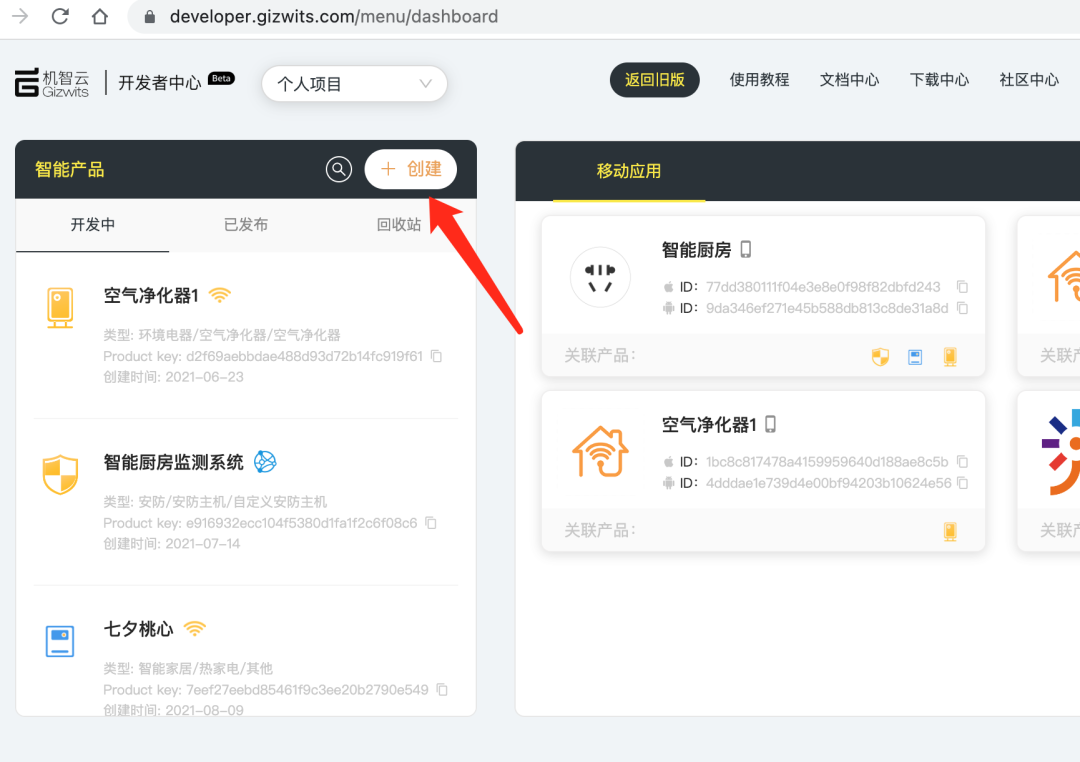Select the 开发中 tab

click(x=92, y=224)
